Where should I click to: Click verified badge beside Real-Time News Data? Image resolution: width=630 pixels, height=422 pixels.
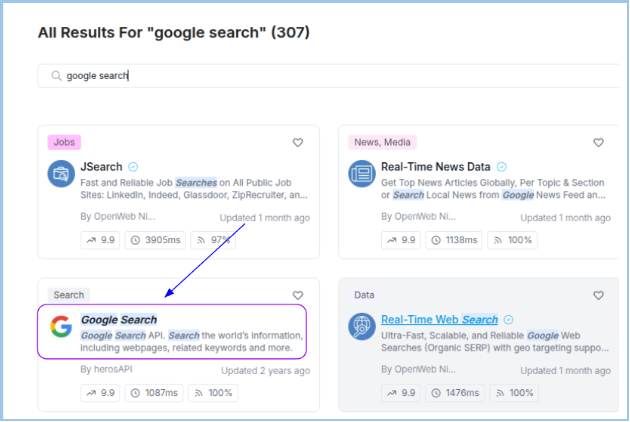[502, 167]
